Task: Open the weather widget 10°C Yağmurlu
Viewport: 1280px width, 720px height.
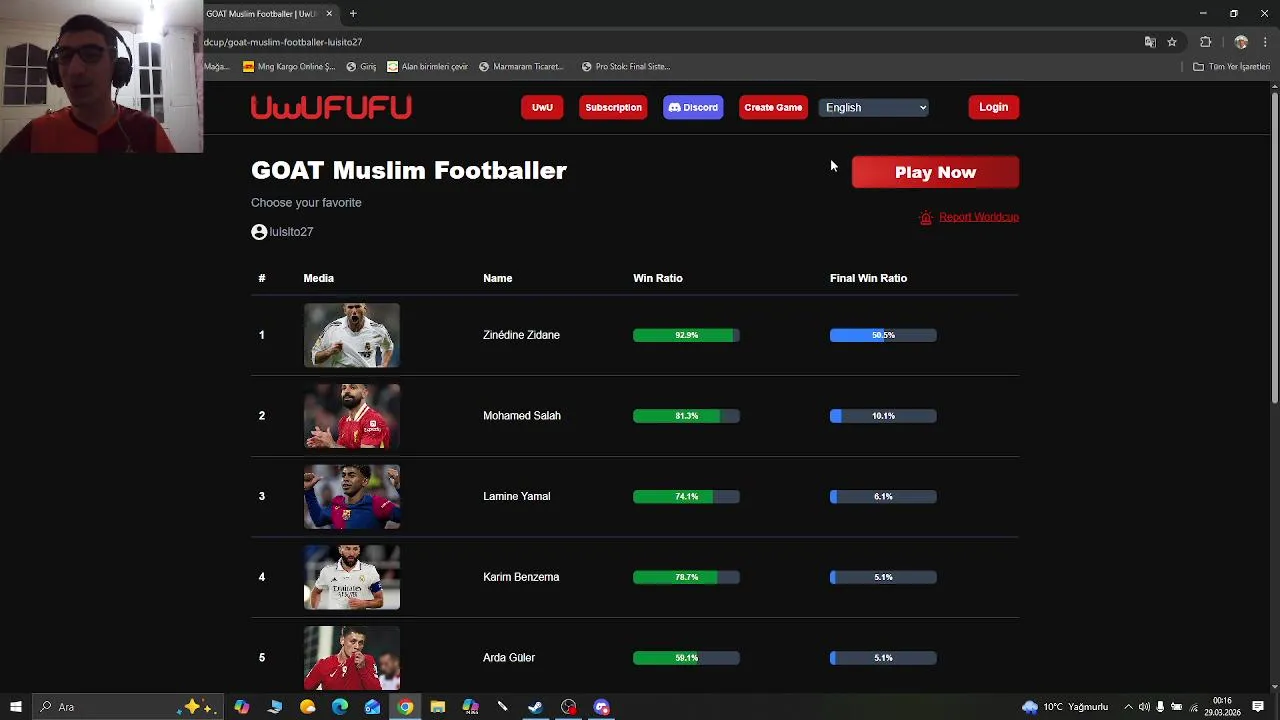Action: (1065, 707)
